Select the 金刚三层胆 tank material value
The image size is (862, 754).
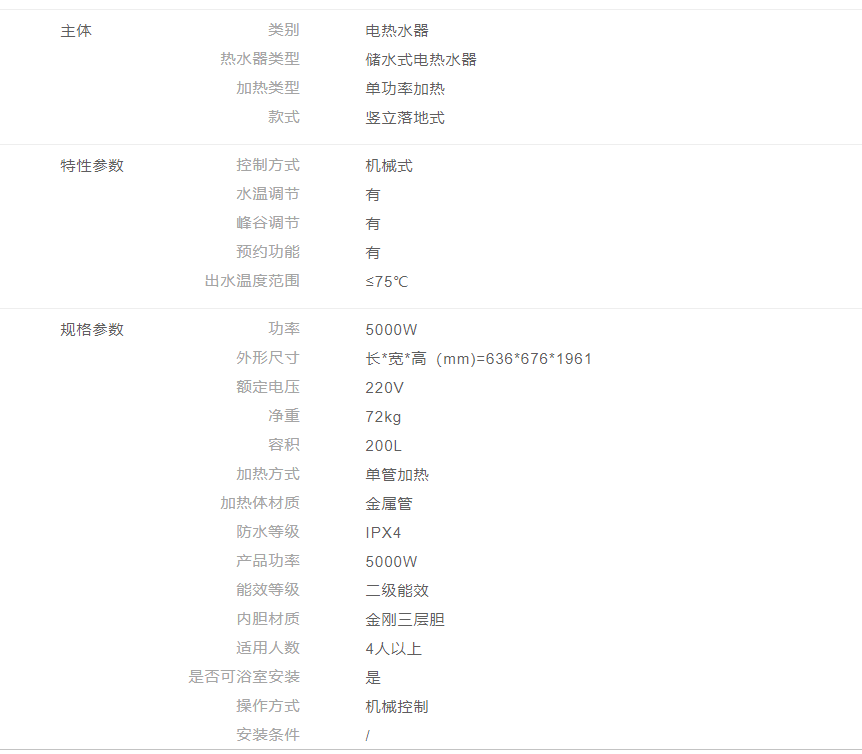point(405,620)
